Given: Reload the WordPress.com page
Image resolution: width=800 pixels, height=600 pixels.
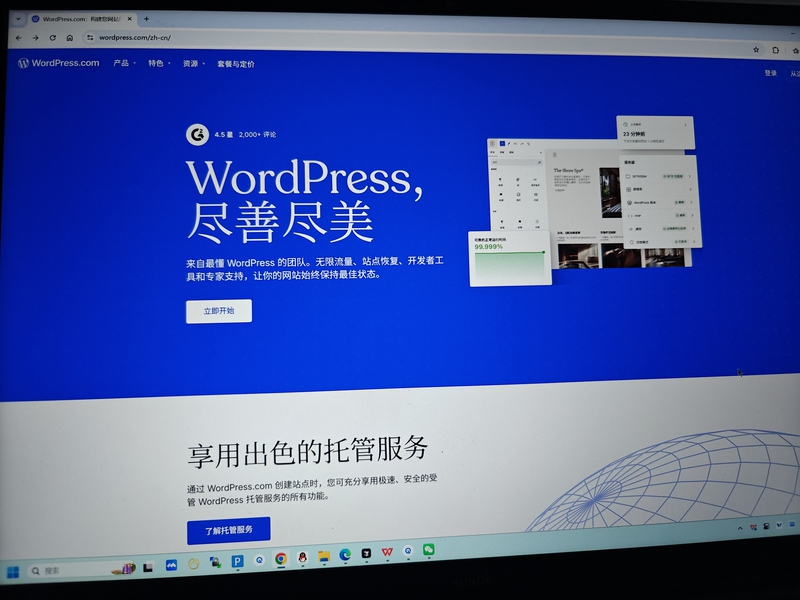Looking at the screenshot, I should [52, 38].
